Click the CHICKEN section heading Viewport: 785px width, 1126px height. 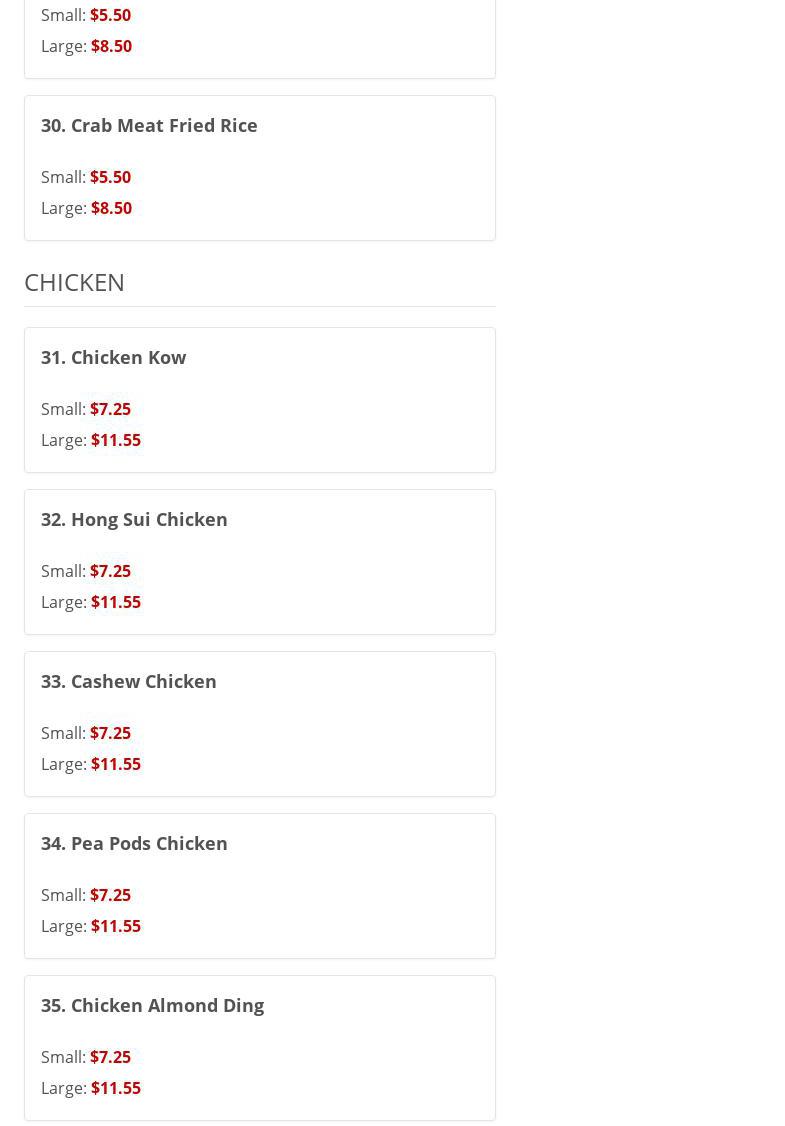75,282
